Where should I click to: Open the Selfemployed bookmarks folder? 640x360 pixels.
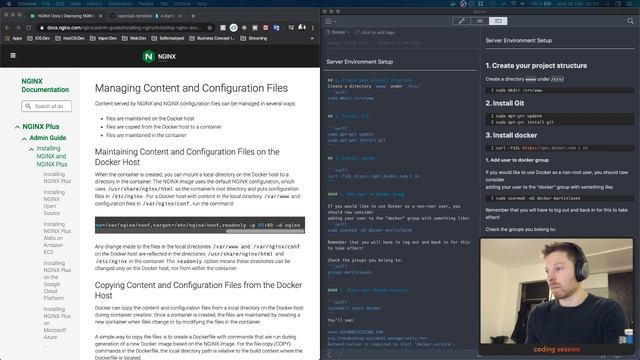pos(168,38)
